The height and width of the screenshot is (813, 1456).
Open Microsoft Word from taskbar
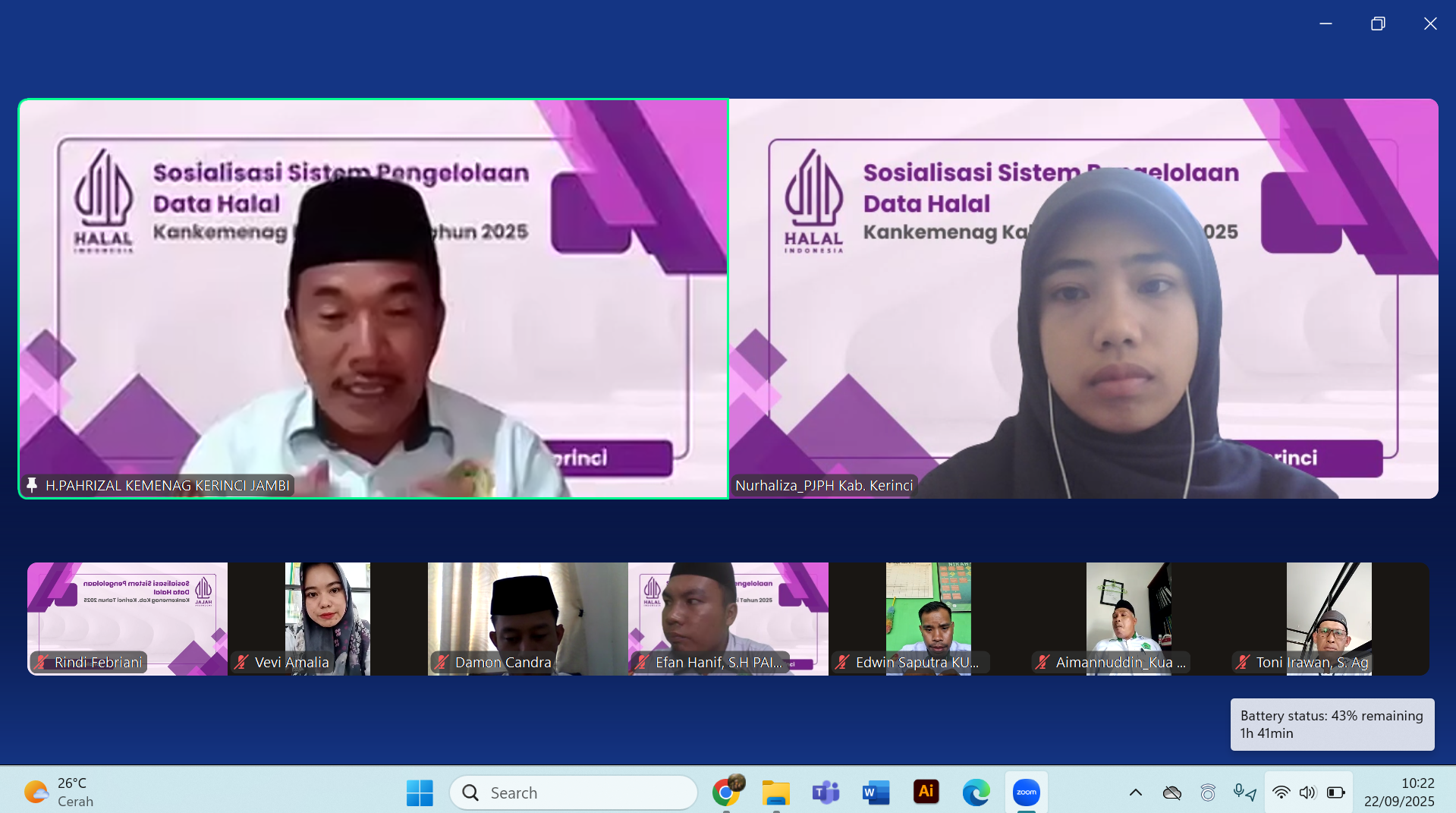click(876, 793)
